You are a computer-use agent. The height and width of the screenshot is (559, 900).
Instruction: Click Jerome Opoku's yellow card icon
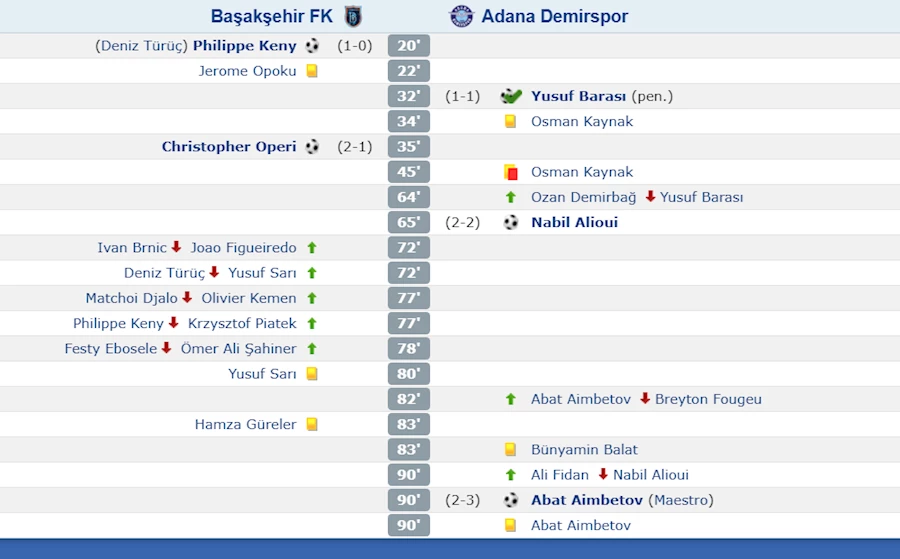point(312,71)
